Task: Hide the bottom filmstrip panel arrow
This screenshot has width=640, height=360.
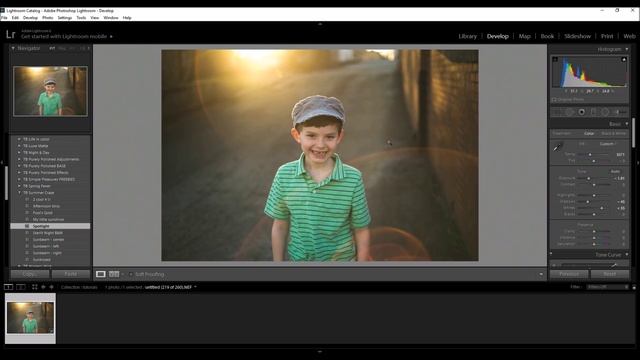Action: pyautogui.click(x=320, y=351)
